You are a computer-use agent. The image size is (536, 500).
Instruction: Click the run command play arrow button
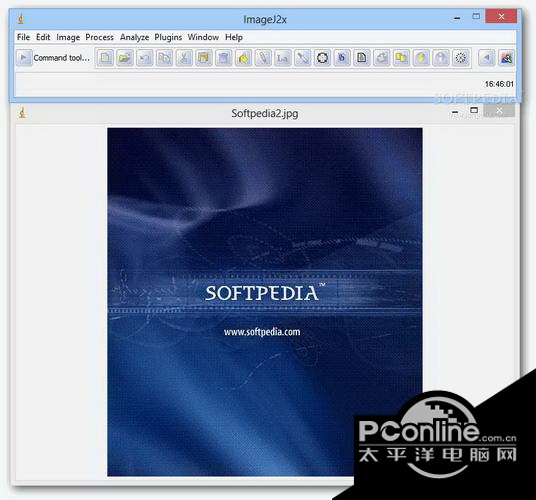pyautogui.click(x=24, y=58)
